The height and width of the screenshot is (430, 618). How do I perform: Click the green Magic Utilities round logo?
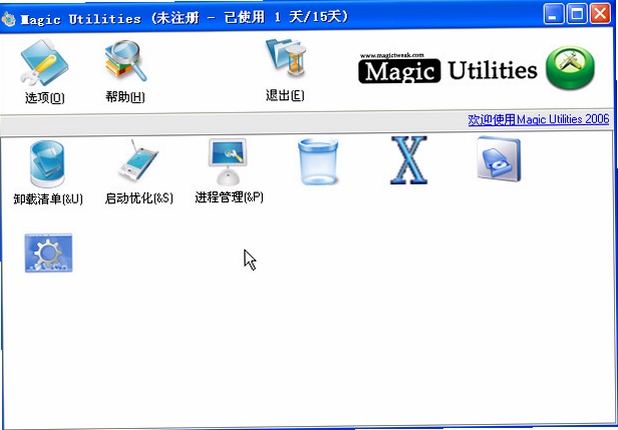(570, 68)
